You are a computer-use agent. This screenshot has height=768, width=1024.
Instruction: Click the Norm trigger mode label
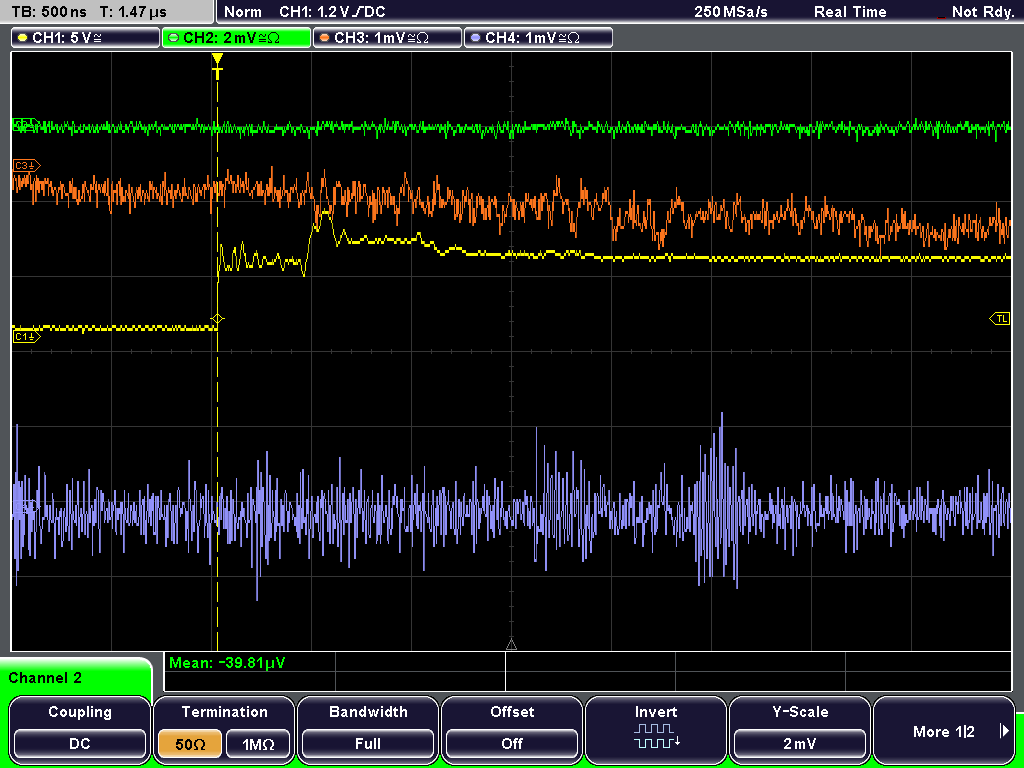(243, 12)
